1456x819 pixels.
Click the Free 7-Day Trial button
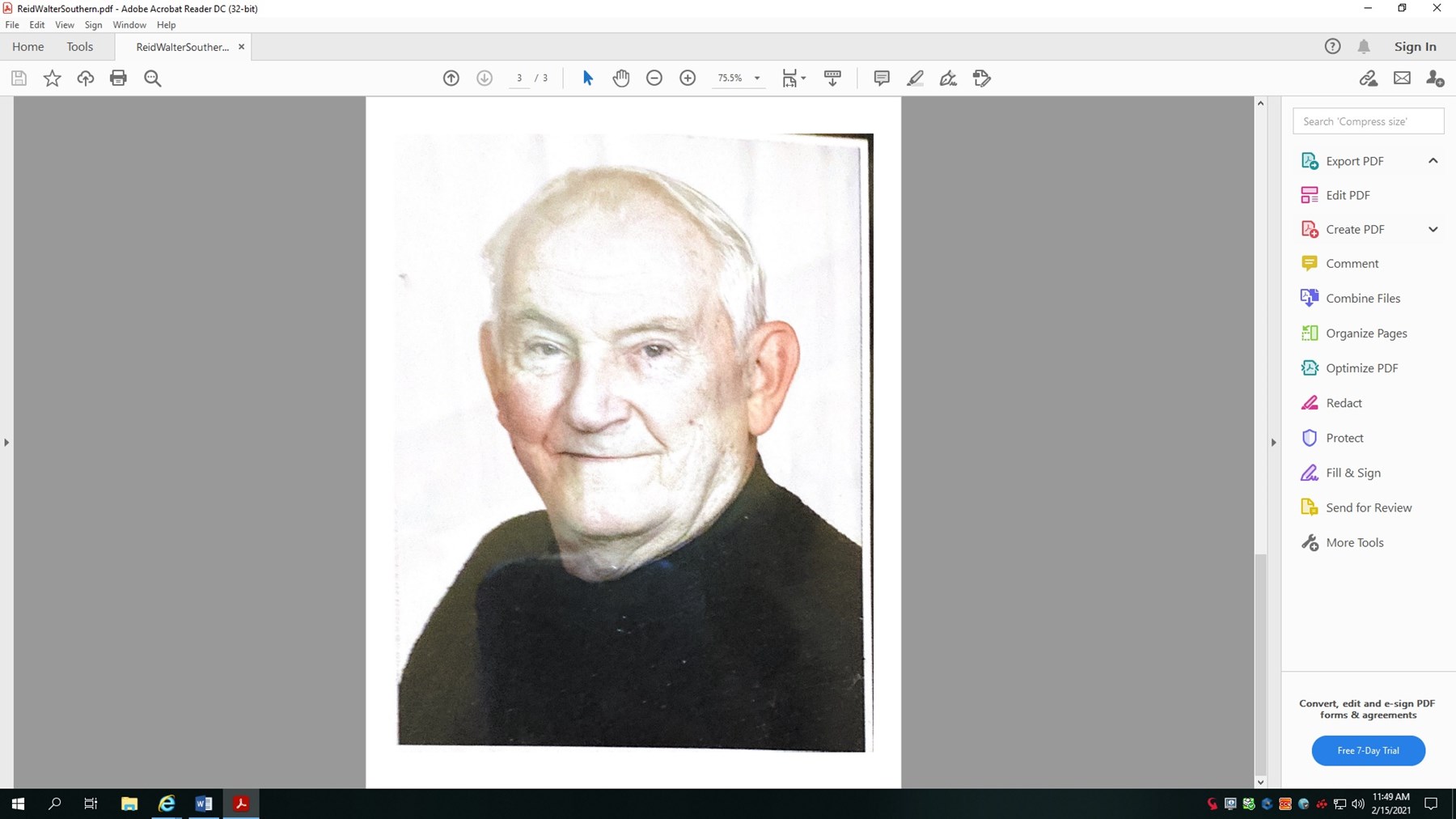1368,750
